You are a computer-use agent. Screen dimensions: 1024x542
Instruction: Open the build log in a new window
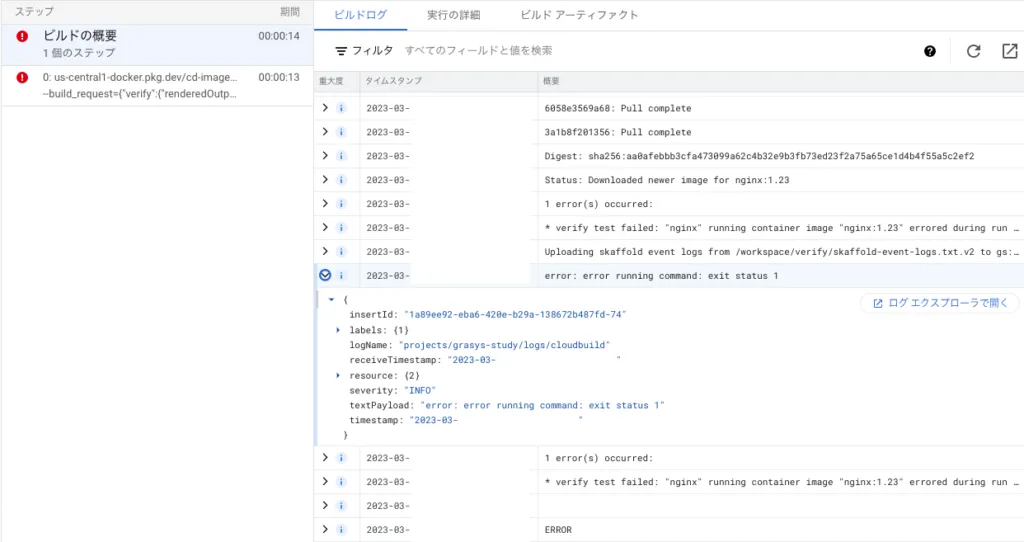tap(1010, 51)
